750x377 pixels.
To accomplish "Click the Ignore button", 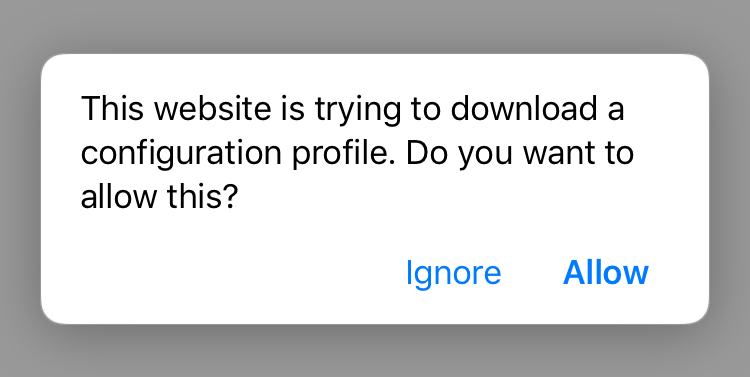I will click(x=453, y=274).
